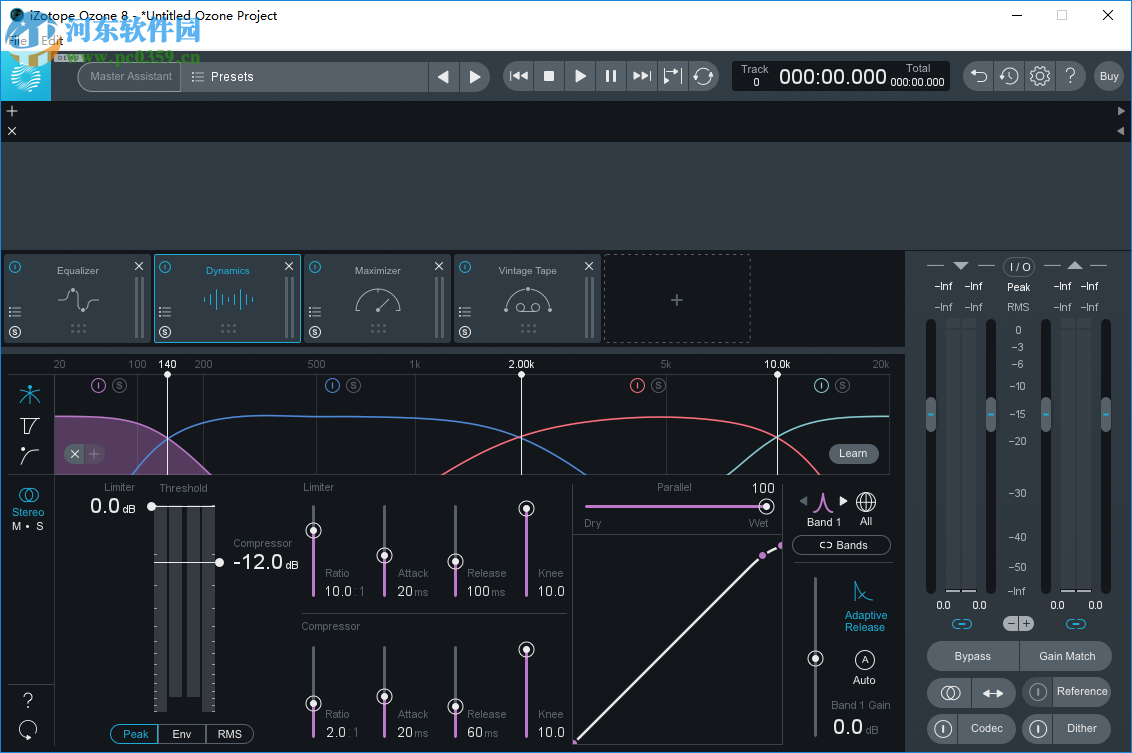Expand the hidden panel arrow at top right
The width and height of the screenshot is (1132, 753).
pyautogui.click(x=1122, y=111)
